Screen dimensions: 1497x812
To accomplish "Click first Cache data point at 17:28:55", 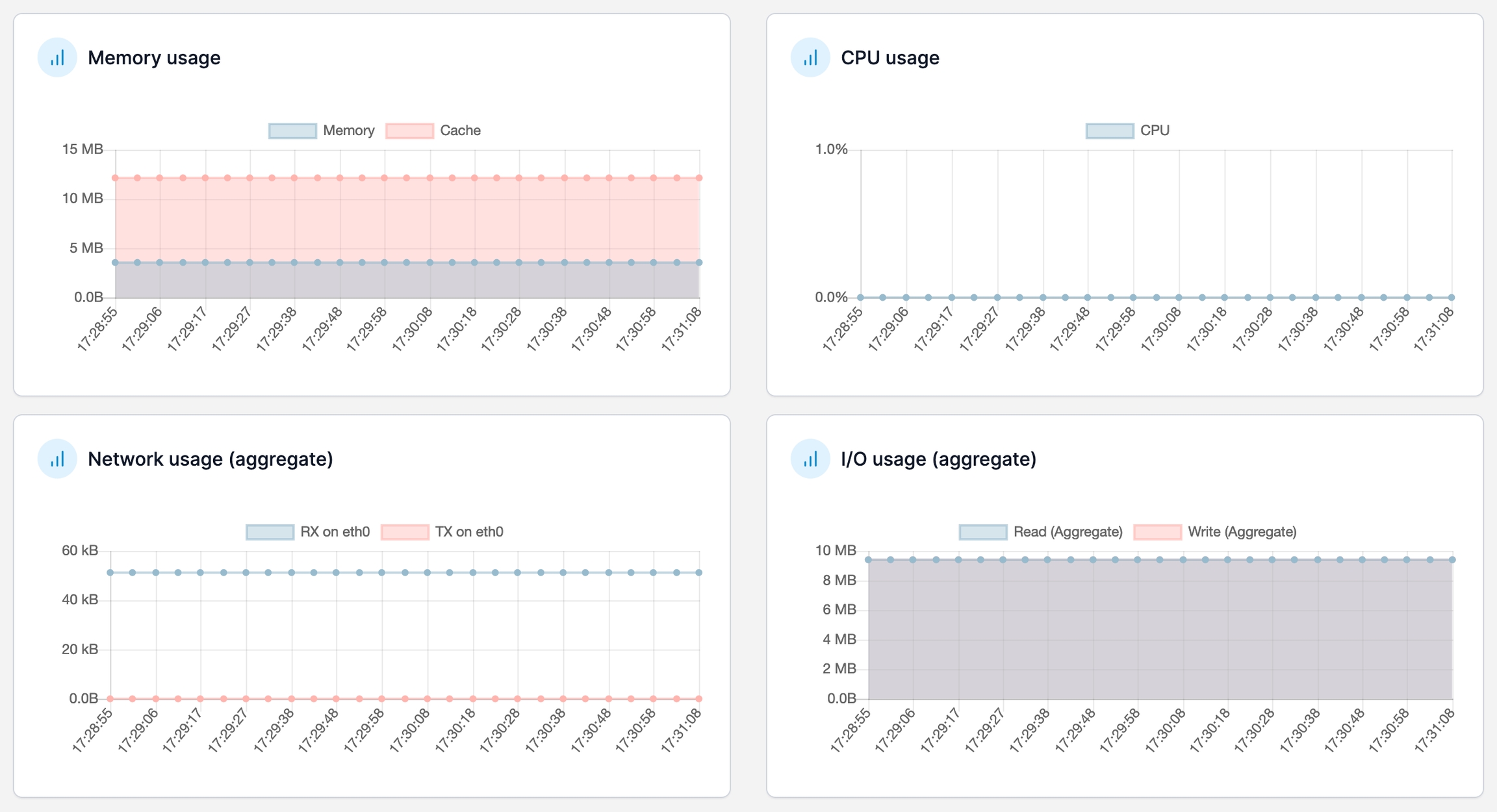I will (115, 178).
